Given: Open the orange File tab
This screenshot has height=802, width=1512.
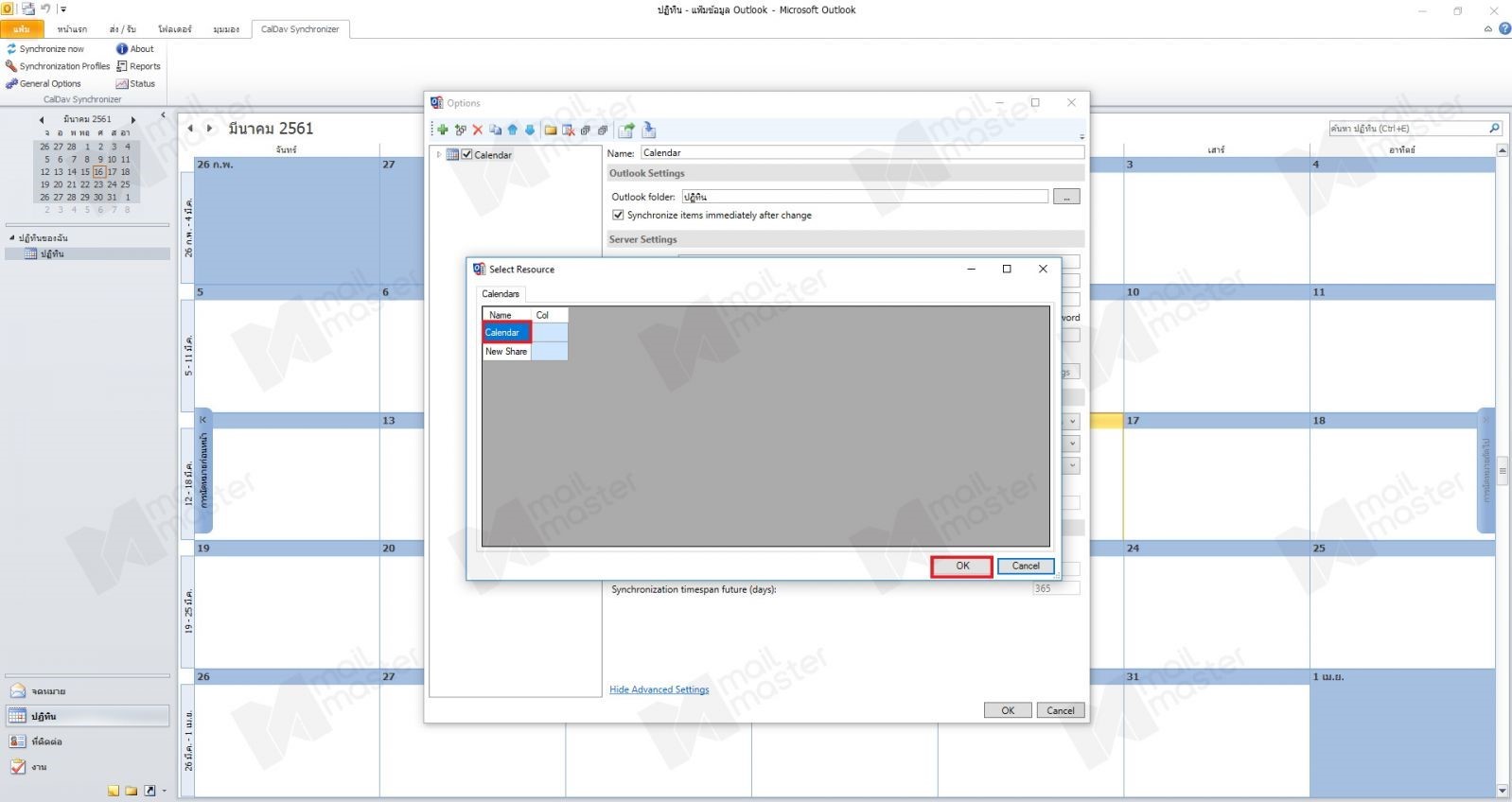Looking at the screenshot, I should tap(21, 29).
